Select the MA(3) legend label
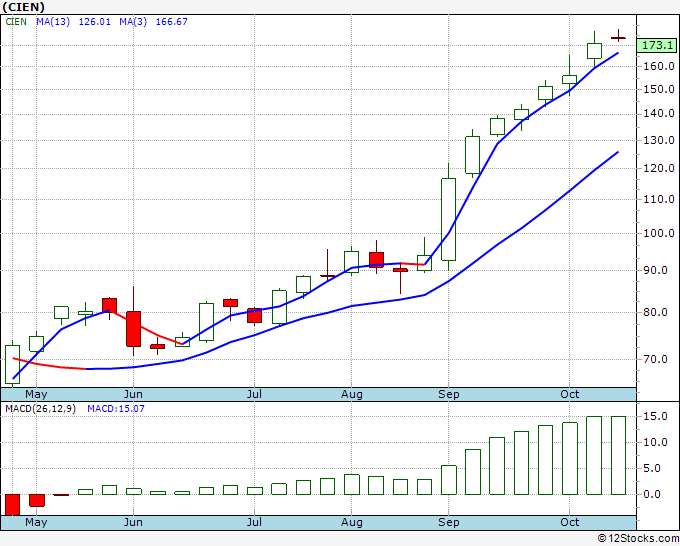The height and width of the screenshot is (546, 680). tap(133, 22)
